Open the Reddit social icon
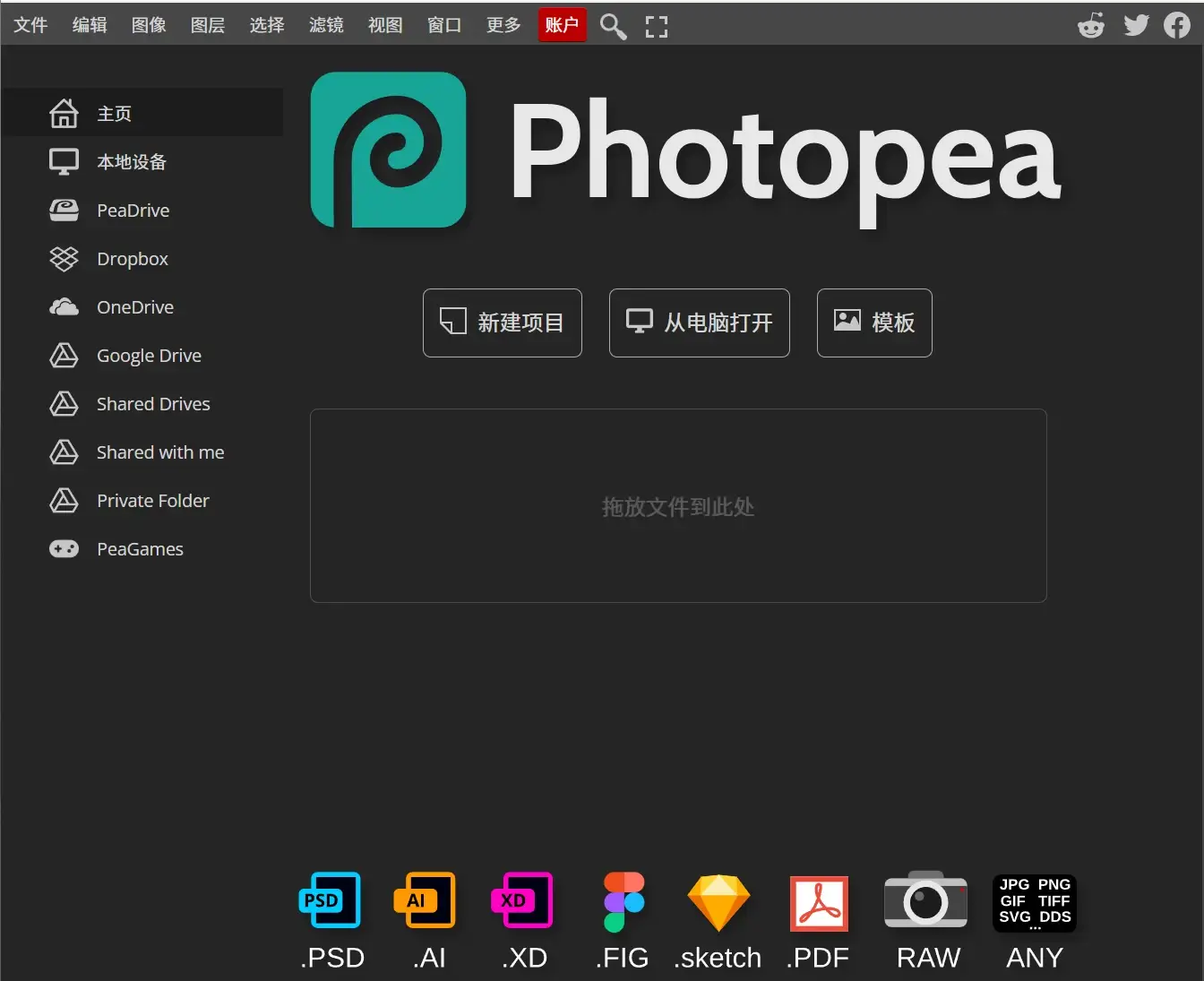1204x981 pixels. (1091, 25)
